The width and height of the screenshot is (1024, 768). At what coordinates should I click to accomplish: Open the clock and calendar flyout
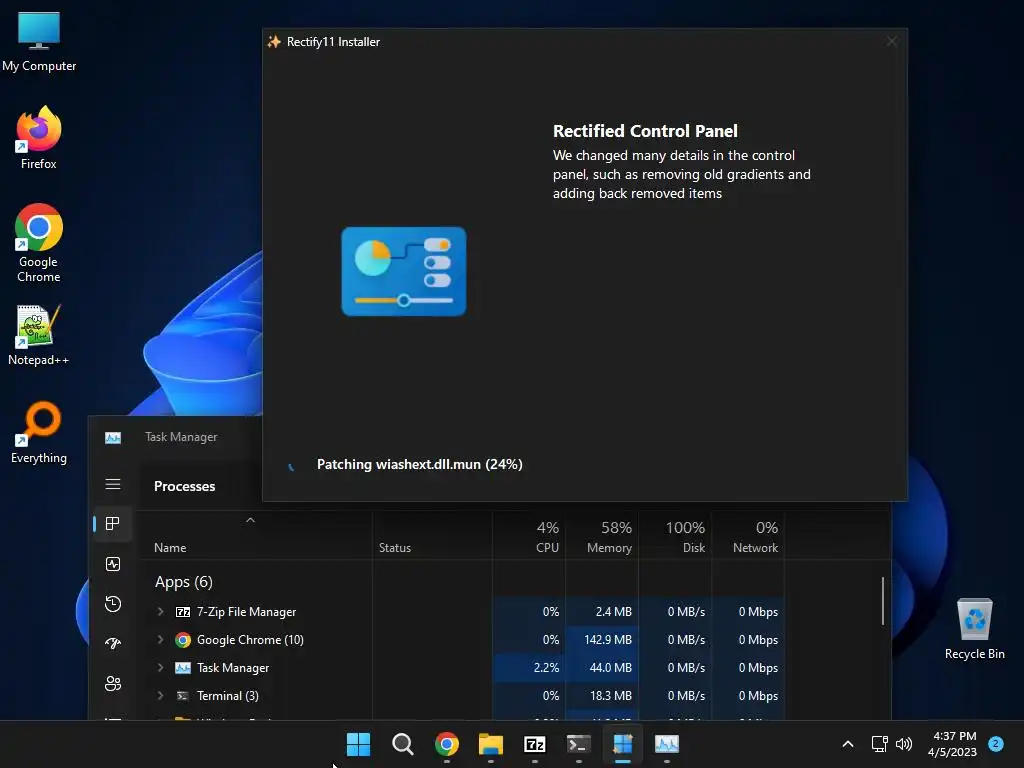pyautogui.click(x=952, y=744)
